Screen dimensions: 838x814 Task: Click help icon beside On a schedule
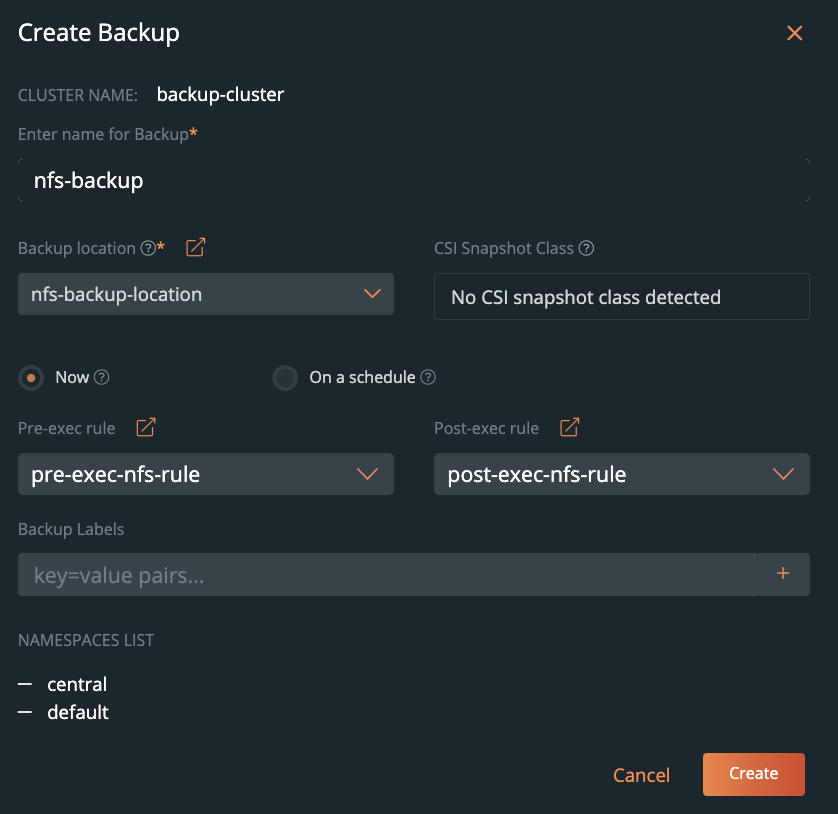point(428,378)
